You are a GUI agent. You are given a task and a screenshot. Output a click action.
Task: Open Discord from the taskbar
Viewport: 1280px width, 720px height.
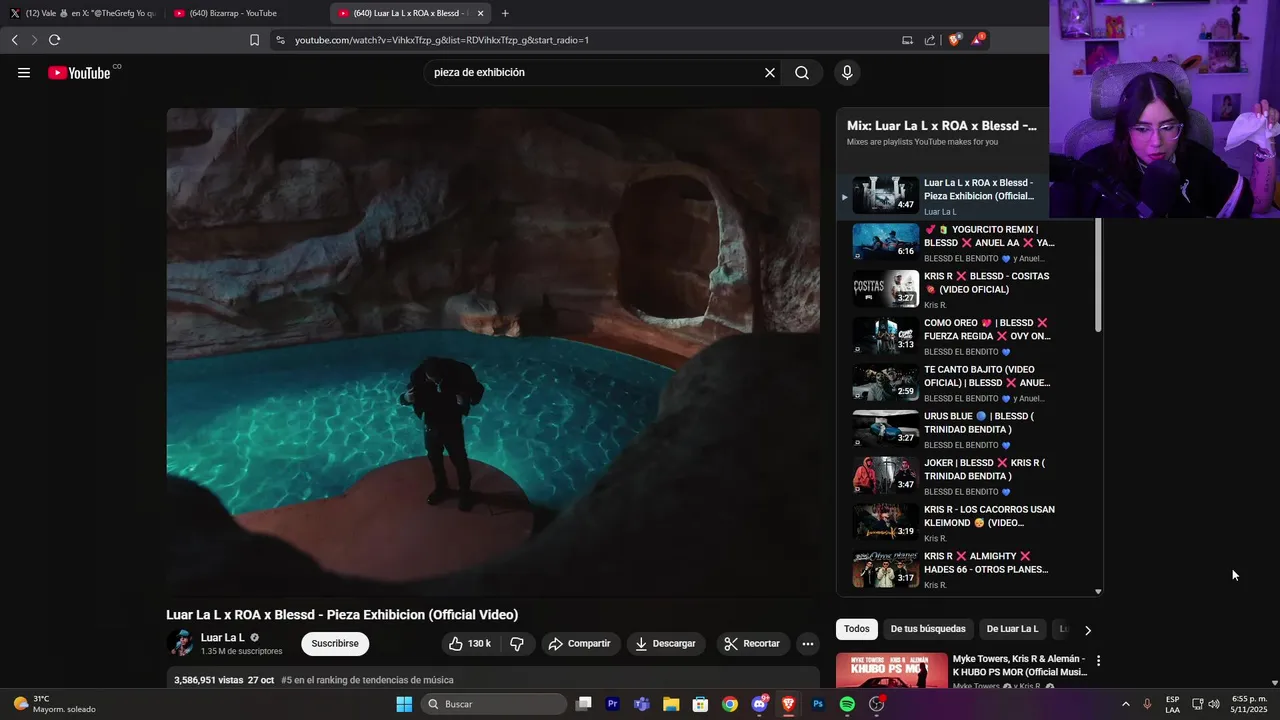(x=759, y=704)
